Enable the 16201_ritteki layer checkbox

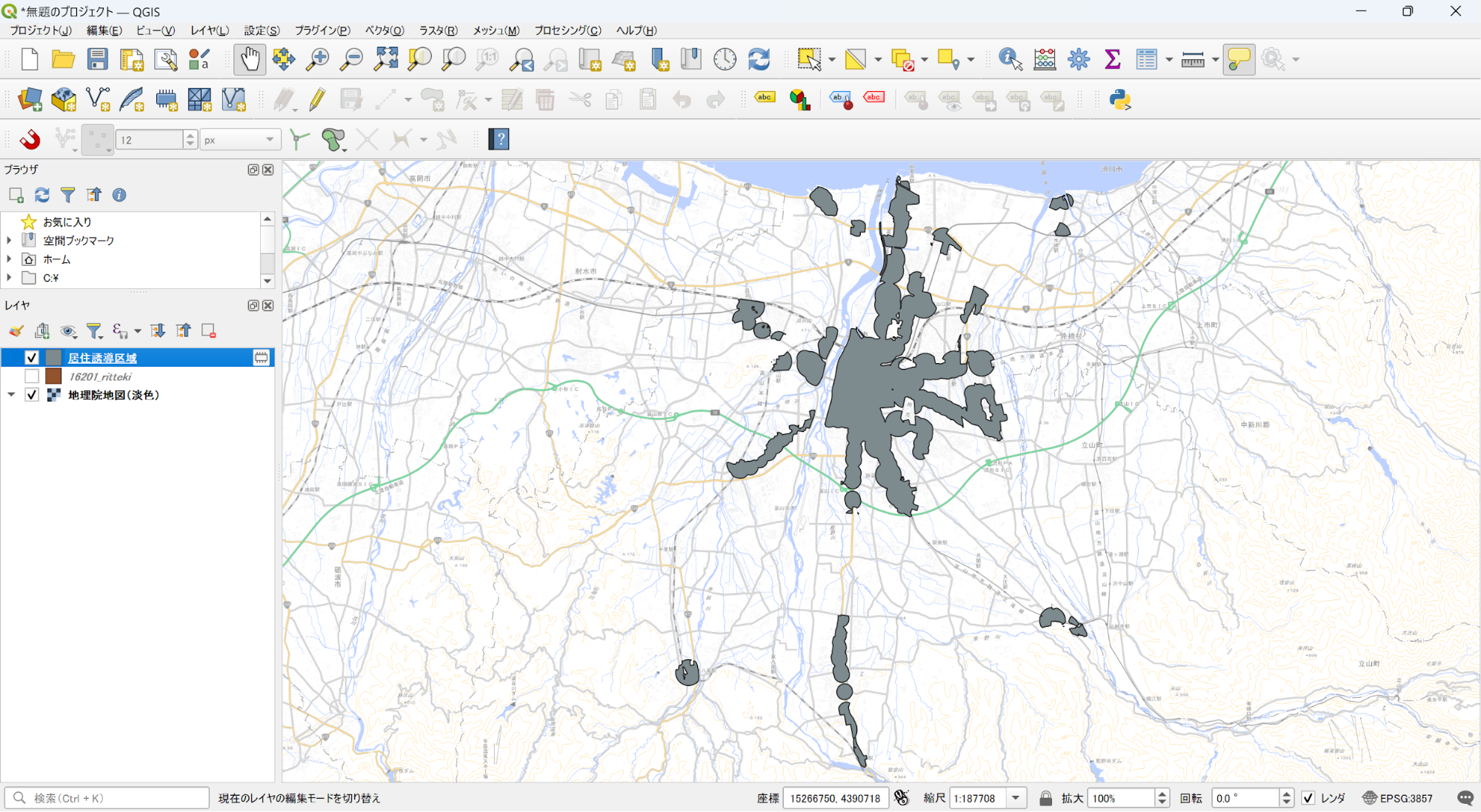coord(31,376)
